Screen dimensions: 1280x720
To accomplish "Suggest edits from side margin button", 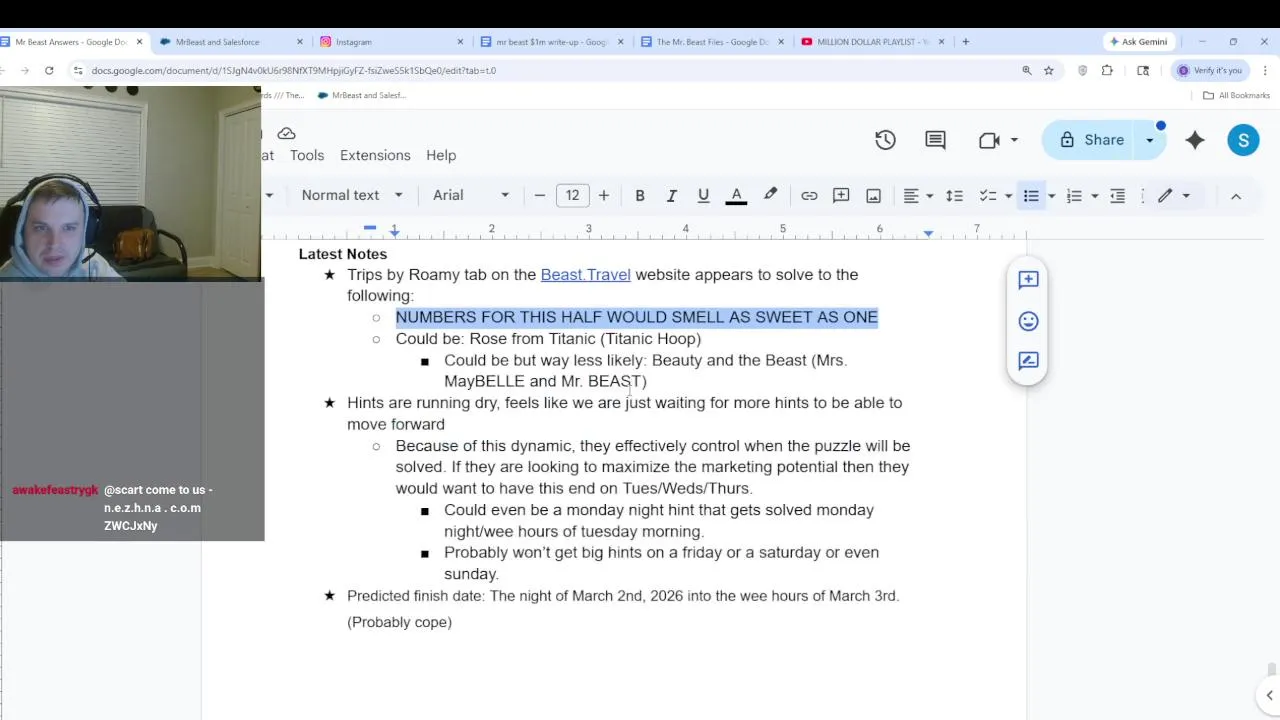I will (1028, 361).
